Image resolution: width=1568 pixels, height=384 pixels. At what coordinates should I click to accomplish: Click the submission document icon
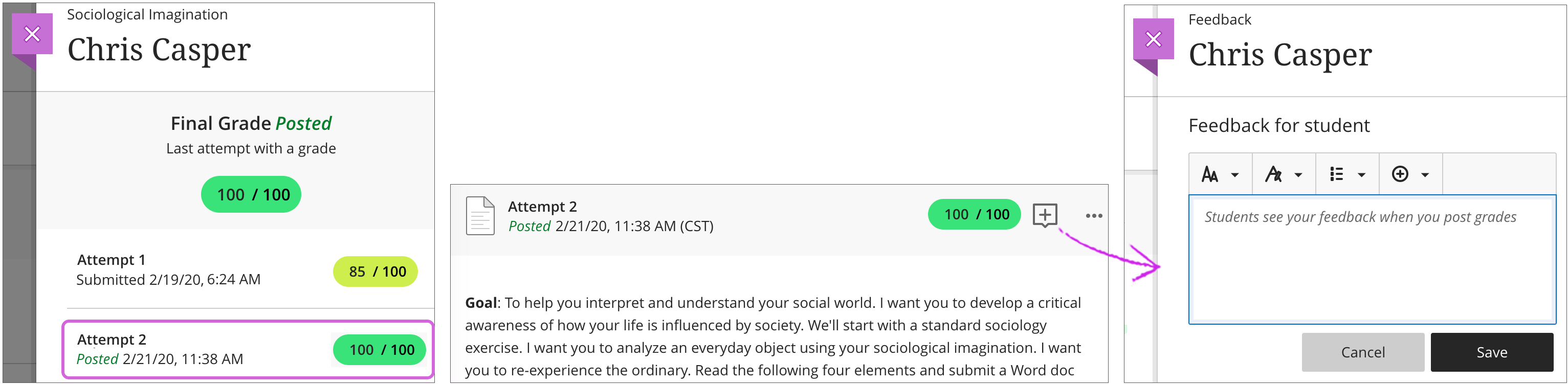(x=480, y=215)
